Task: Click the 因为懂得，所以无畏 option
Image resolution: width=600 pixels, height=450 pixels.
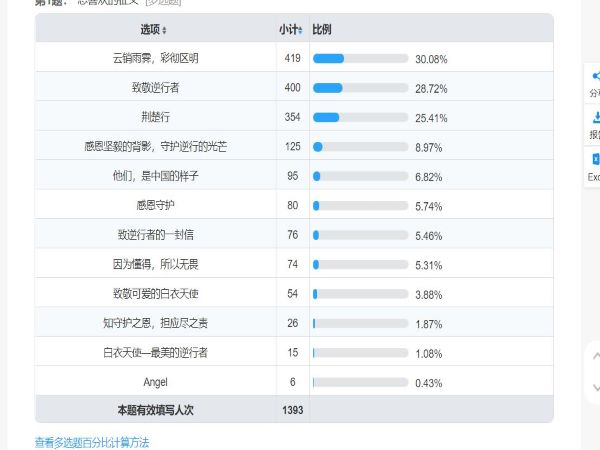Action: pos(155,264)
